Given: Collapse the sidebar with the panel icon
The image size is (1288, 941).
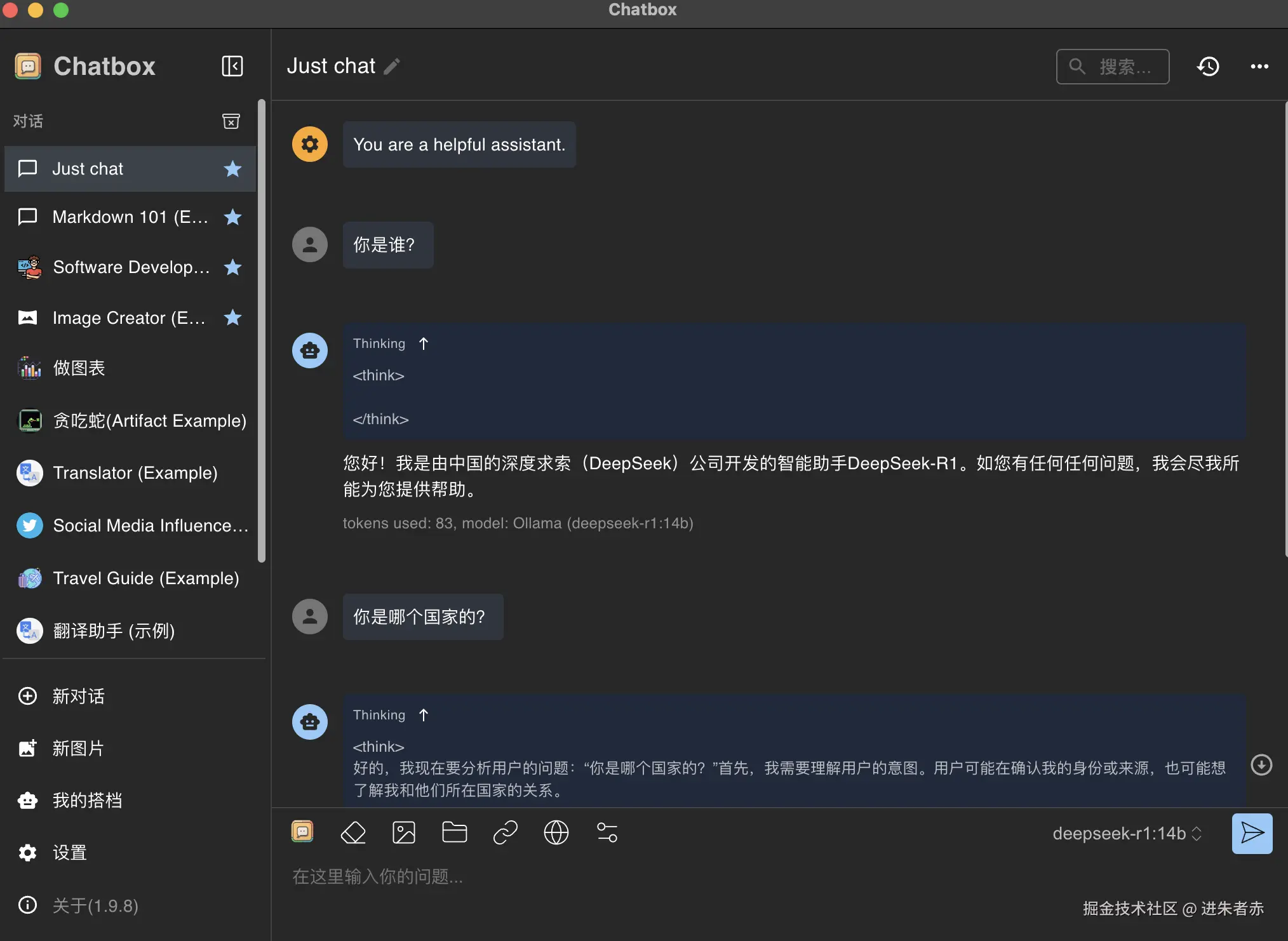Looking at the screenshot, I should [x=232, y=66].
